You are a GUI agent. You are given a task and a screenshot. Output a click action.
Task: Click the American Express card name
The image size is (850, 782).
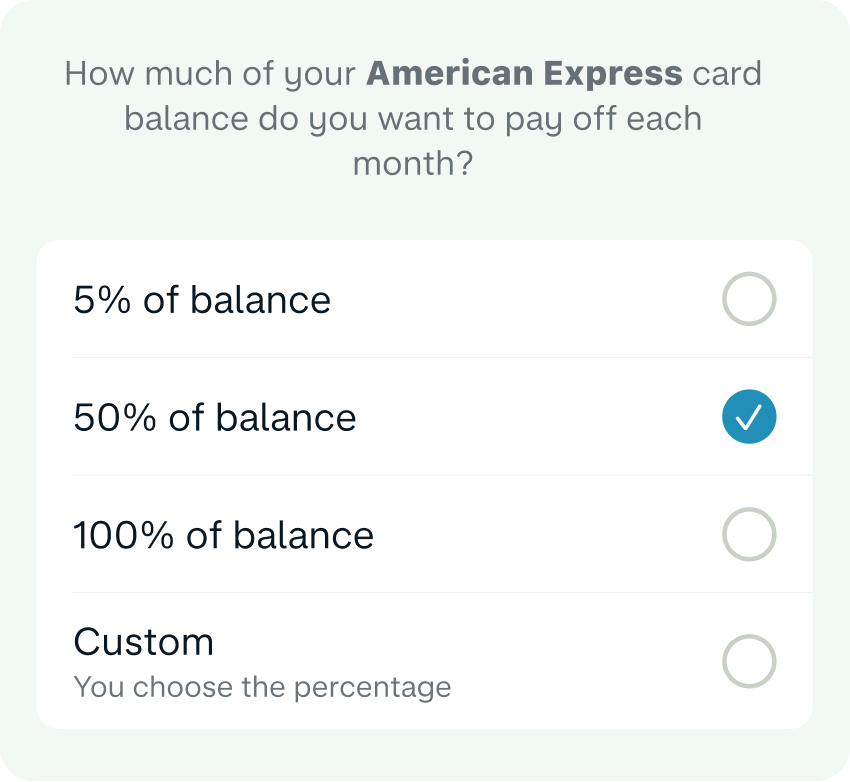click(x=525, y=73)
